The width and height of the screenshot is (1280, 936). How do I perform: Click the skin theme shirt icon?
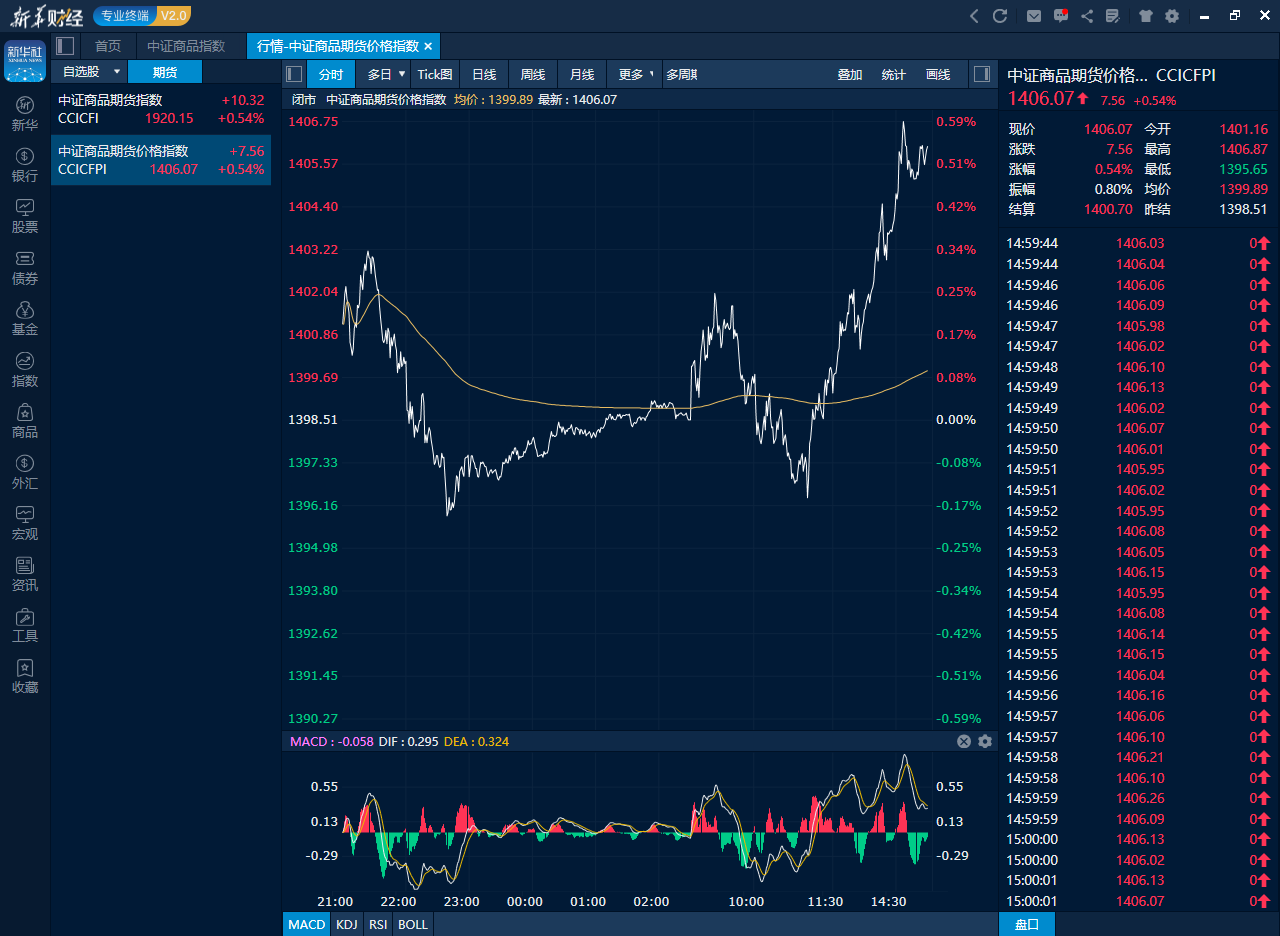1146,16
